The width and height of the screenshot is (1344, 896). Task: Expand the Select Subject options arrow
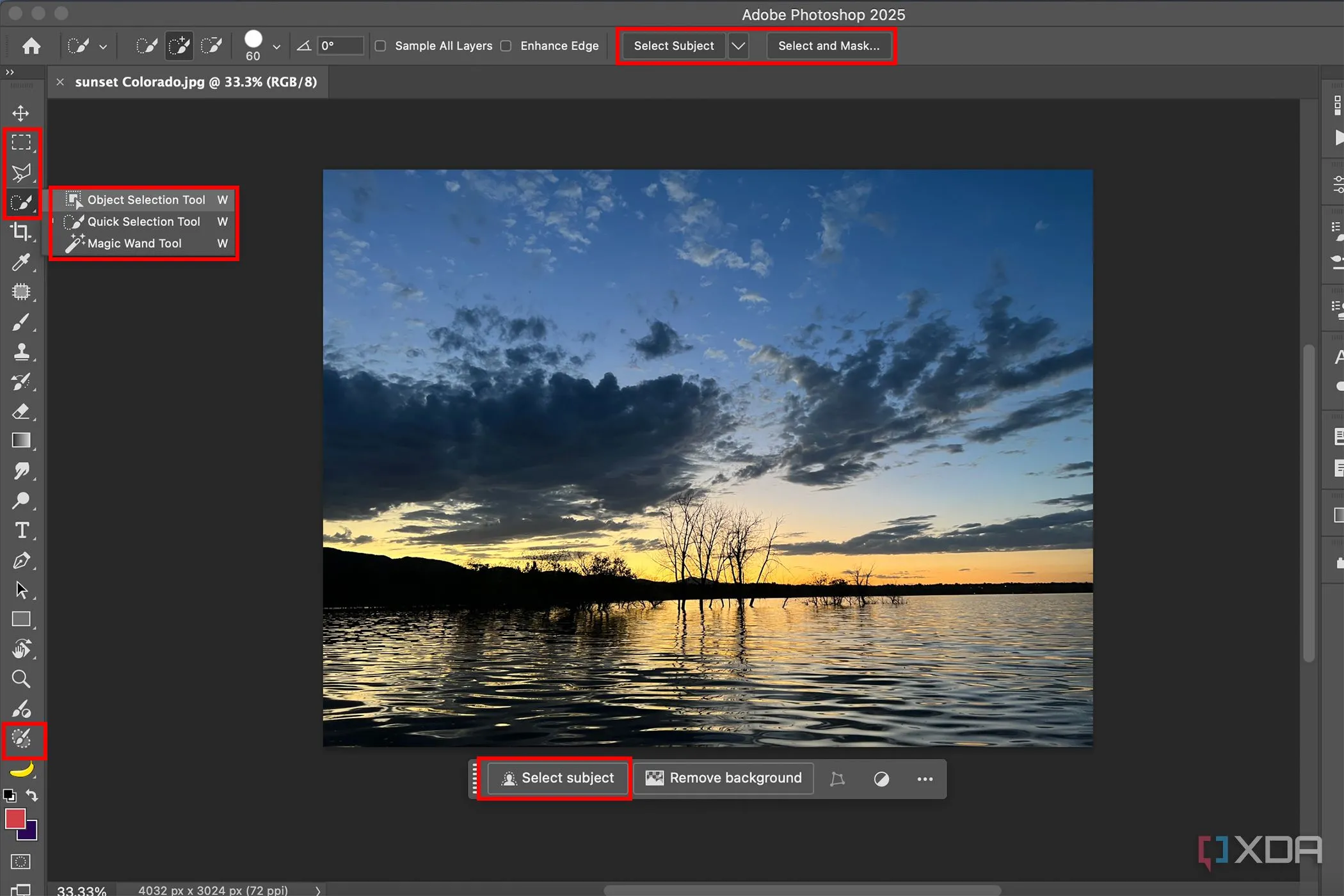point(738,46)
